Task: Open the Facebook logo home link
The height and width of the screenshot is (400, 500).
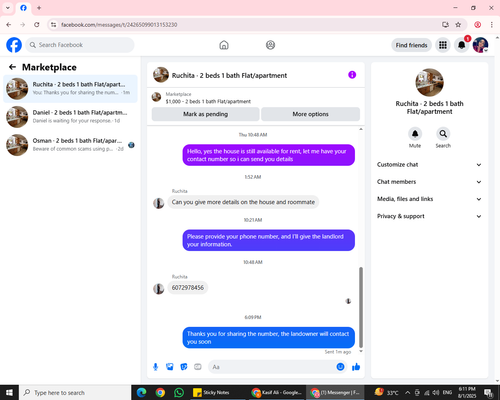Action: (x=14, y=45)
